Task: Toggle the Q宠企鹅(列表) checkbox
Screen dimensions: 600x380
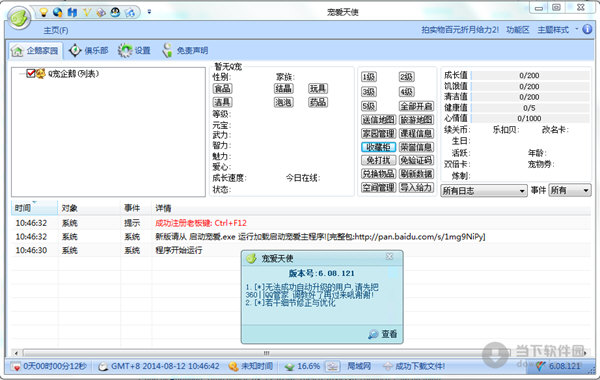Action: point(31,73)
